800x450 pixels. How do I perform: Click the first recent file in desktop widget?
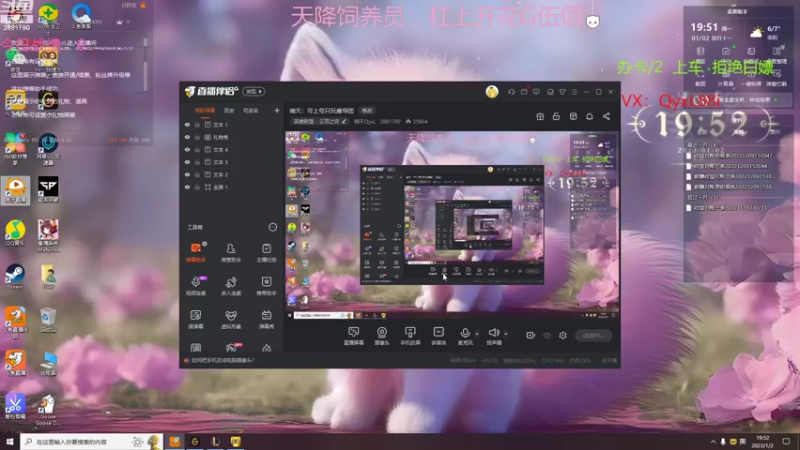(730, 156)
